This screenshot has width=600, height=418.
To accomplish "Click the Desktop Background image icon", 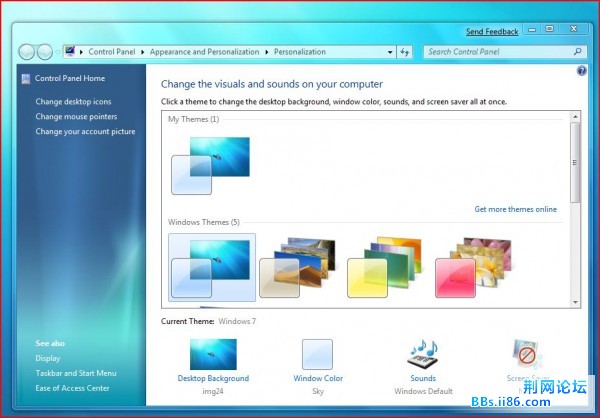I will coord(213,354).
